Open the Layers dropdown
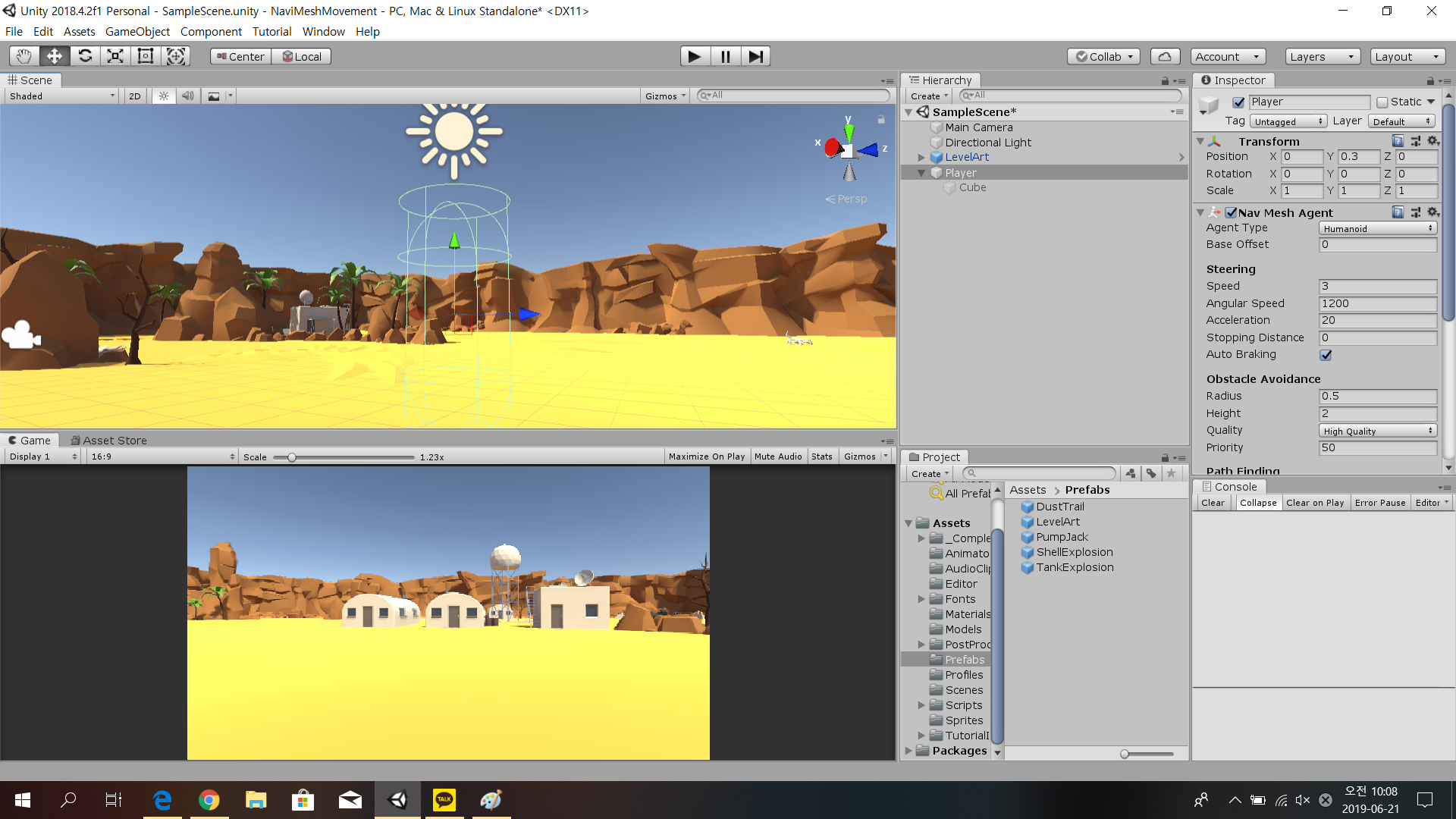 [x=1322, y=57]
